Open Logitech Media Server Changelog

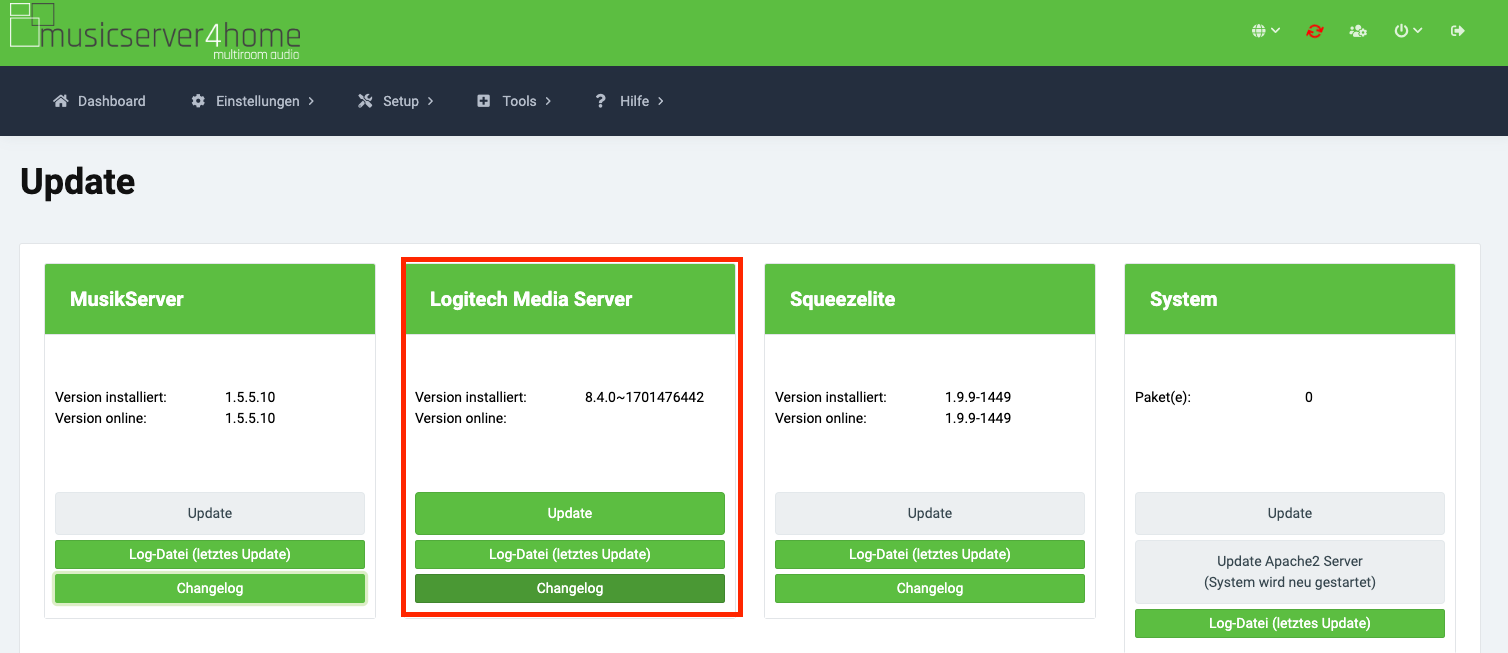tap(570, 588)
